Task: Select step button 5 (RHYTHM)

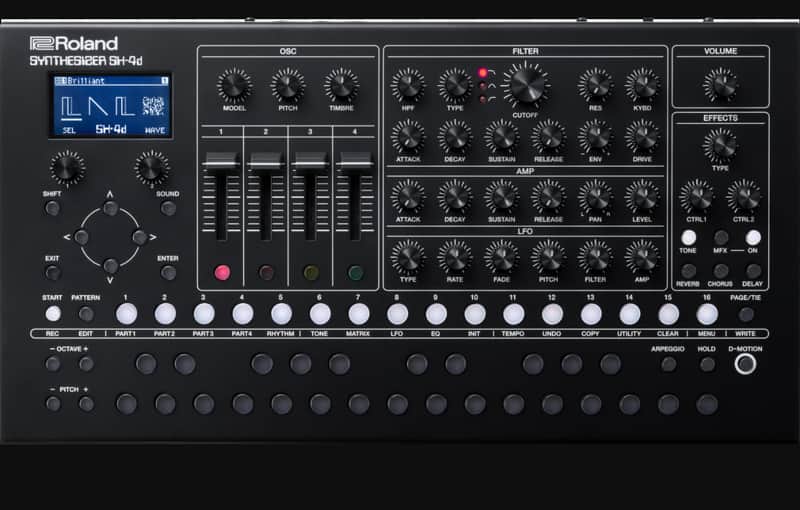Action: coord(282,314)
